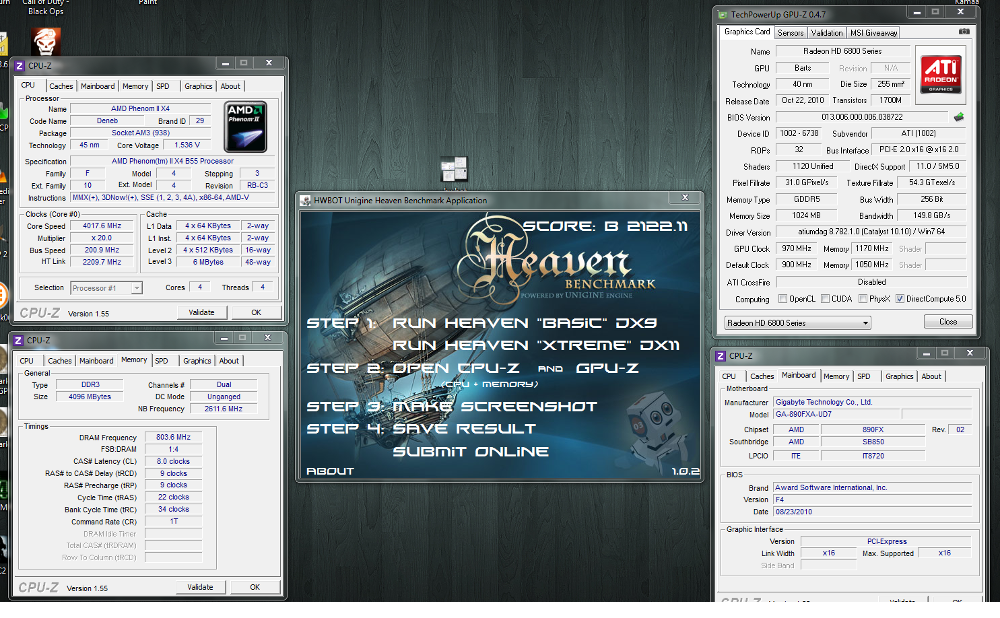Click the HWBOT Heaven title bar app icon

click(305, 200)
